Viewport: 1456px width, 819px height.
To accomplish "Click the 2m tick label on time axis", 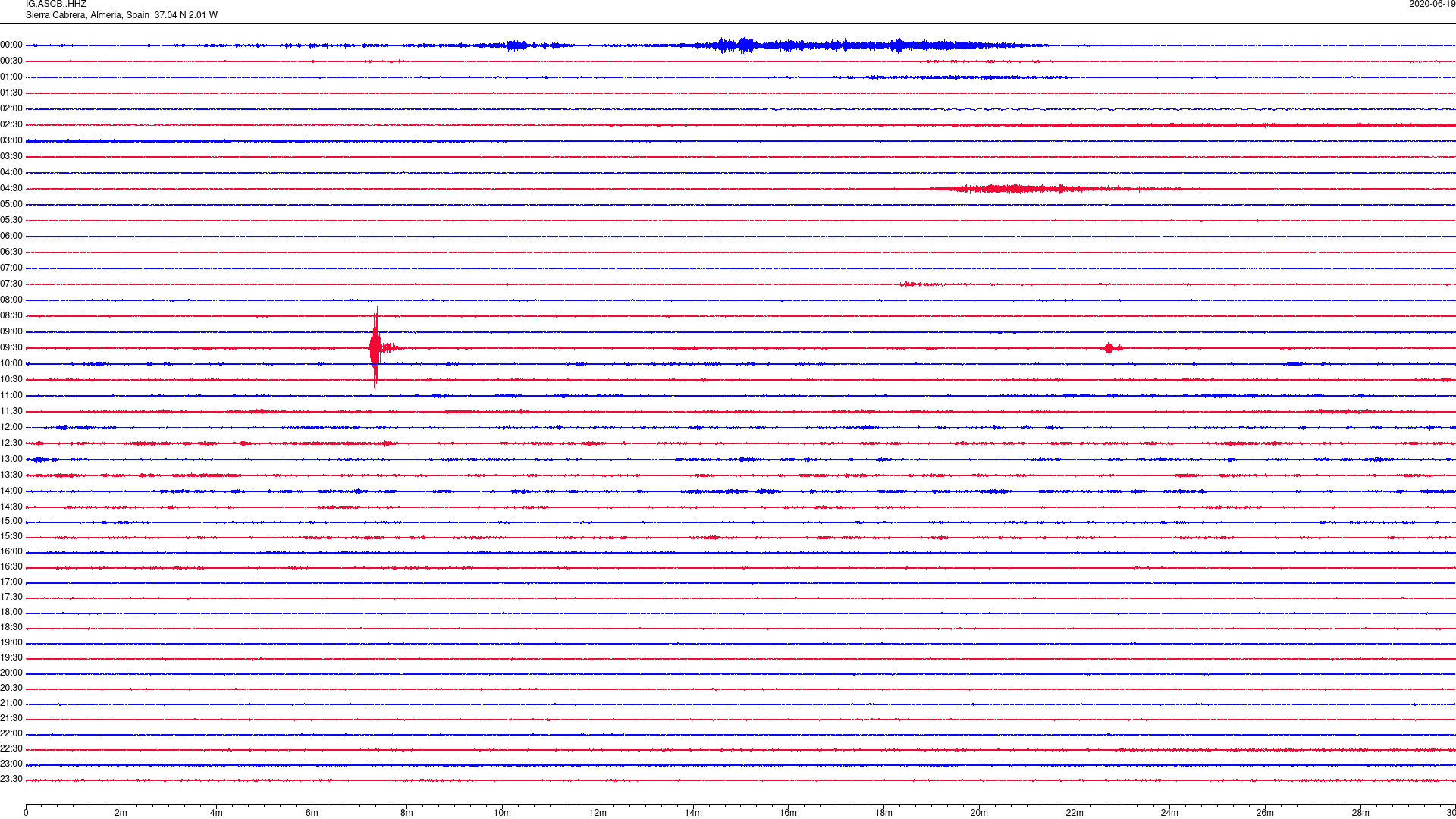I will tap(121, 813).
